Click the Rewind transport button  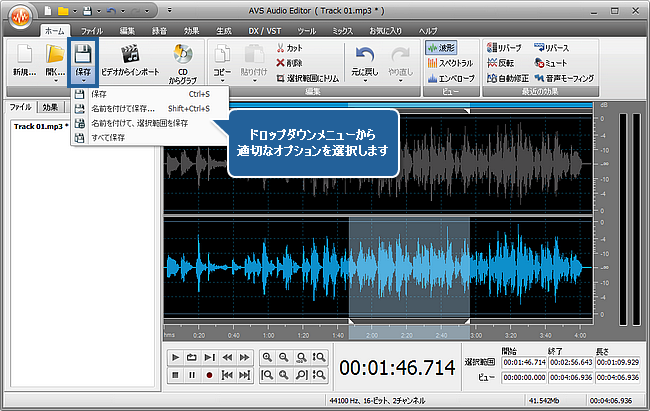pos(227,357)
